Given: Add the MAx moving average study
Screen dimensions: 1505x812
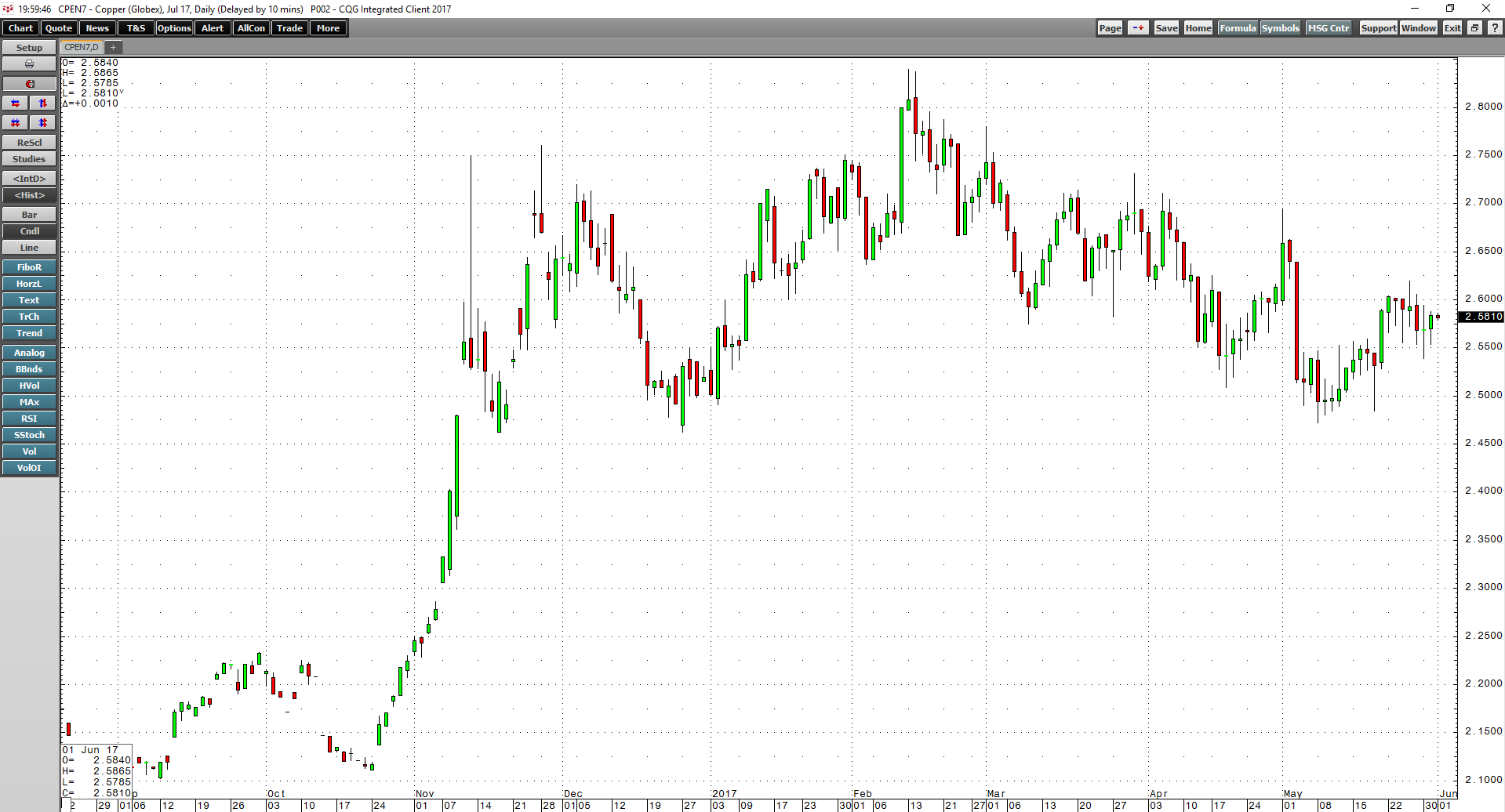Looking at the screenshot, I should pyautogui.click(x=29, y=402).
